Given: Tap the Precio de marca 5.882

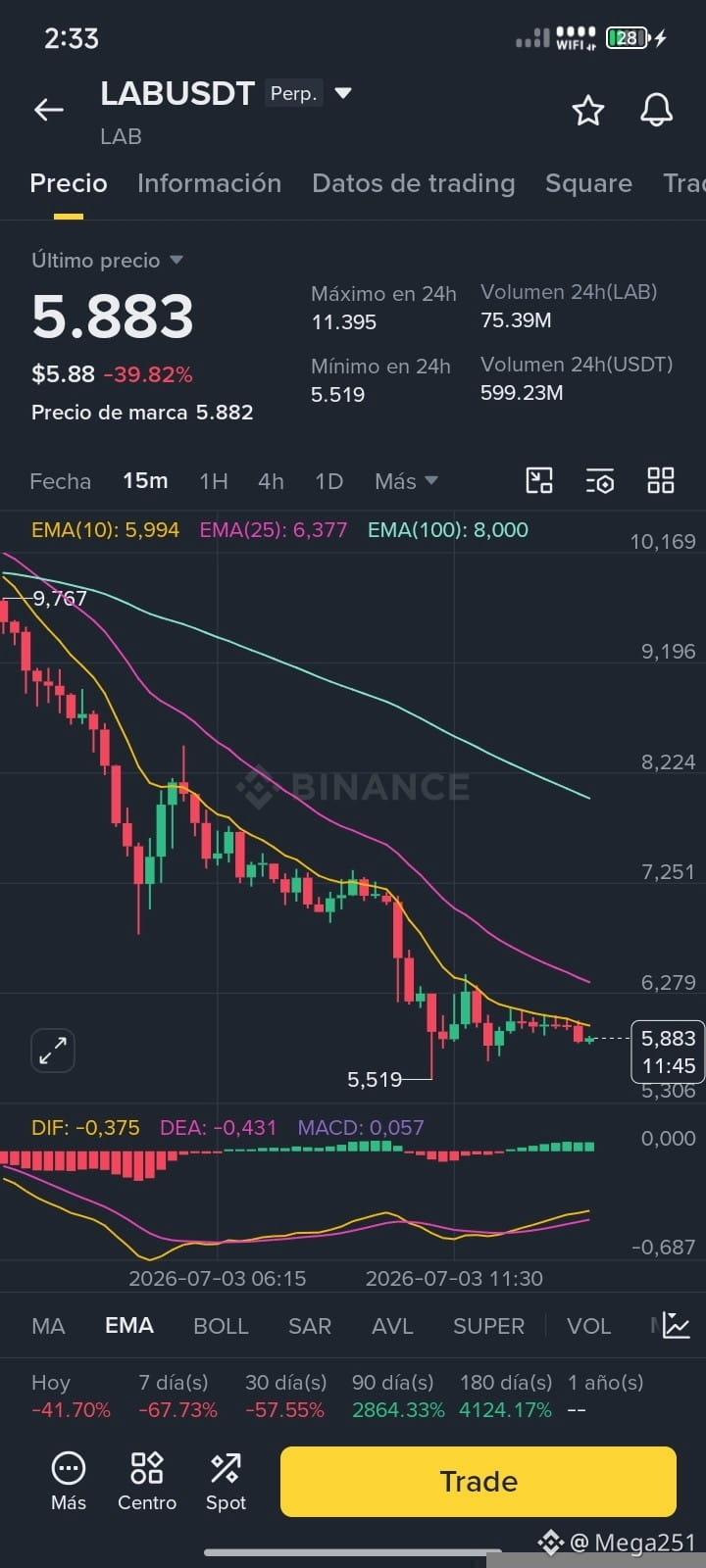Looking at the screenshot, I should (142, 413).
